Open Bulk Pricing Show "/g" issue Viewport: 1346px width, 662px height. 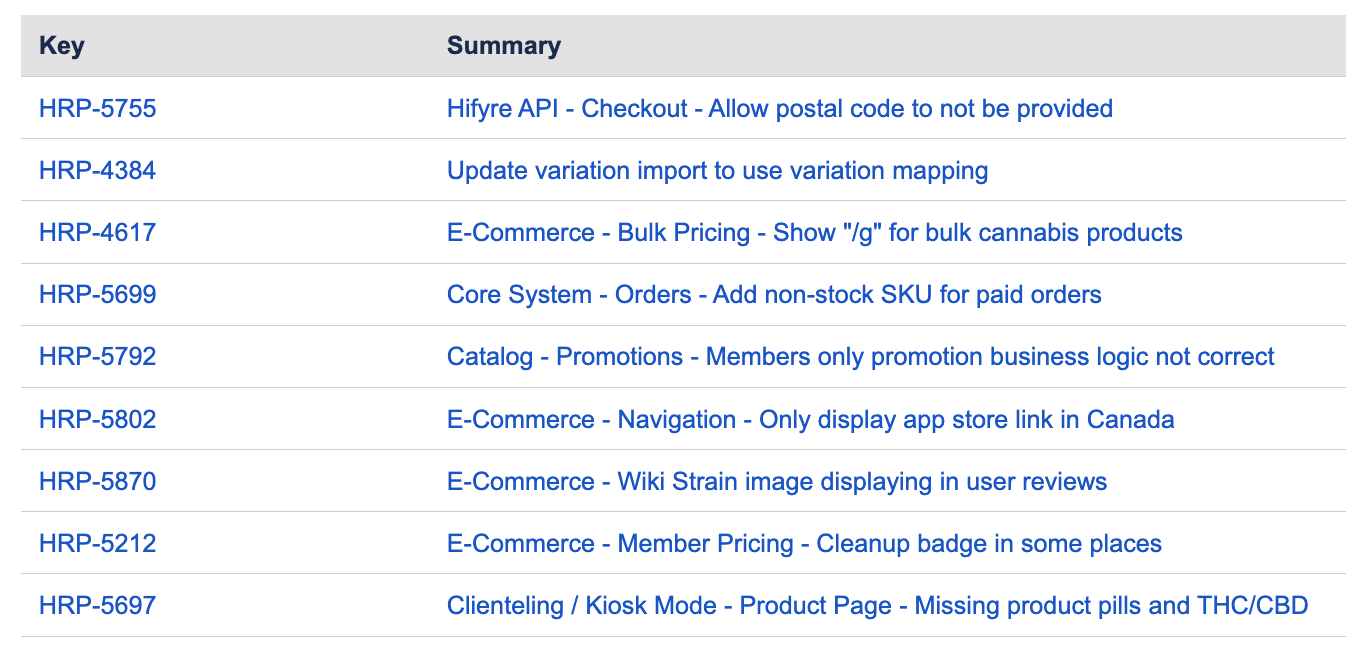(x=814, y=232)
